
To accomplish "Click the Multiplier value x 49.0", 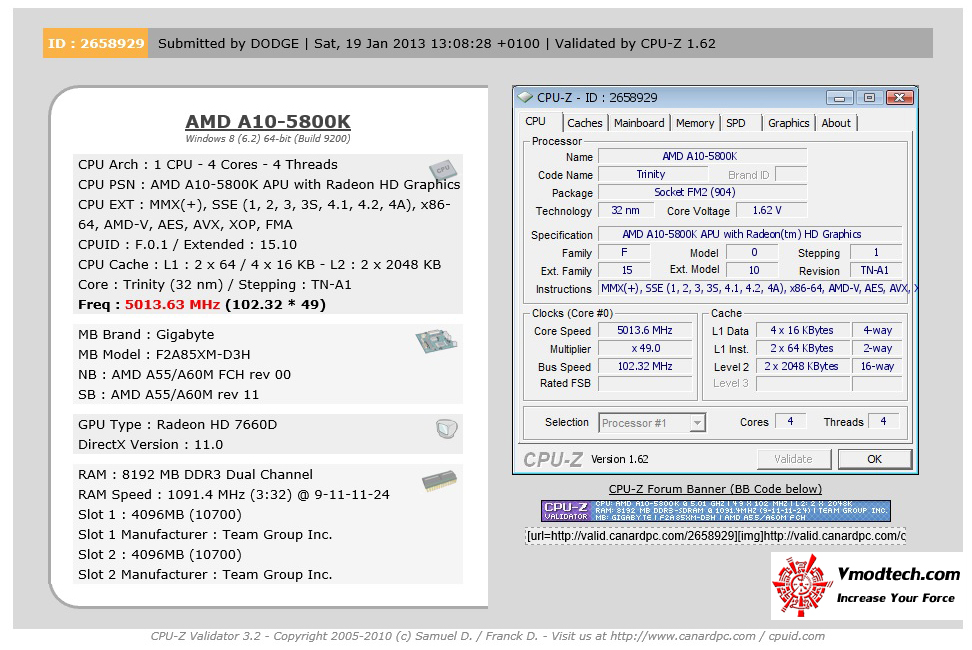I will (645, 349).
